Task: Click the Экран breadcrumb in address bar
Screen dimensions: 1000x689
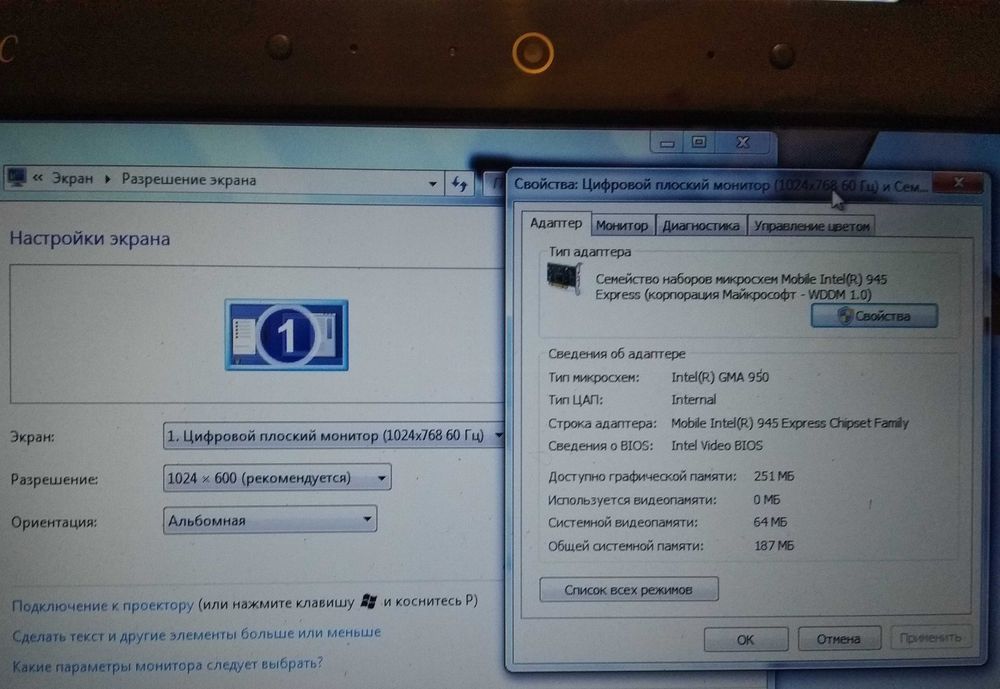Action: 72,179
